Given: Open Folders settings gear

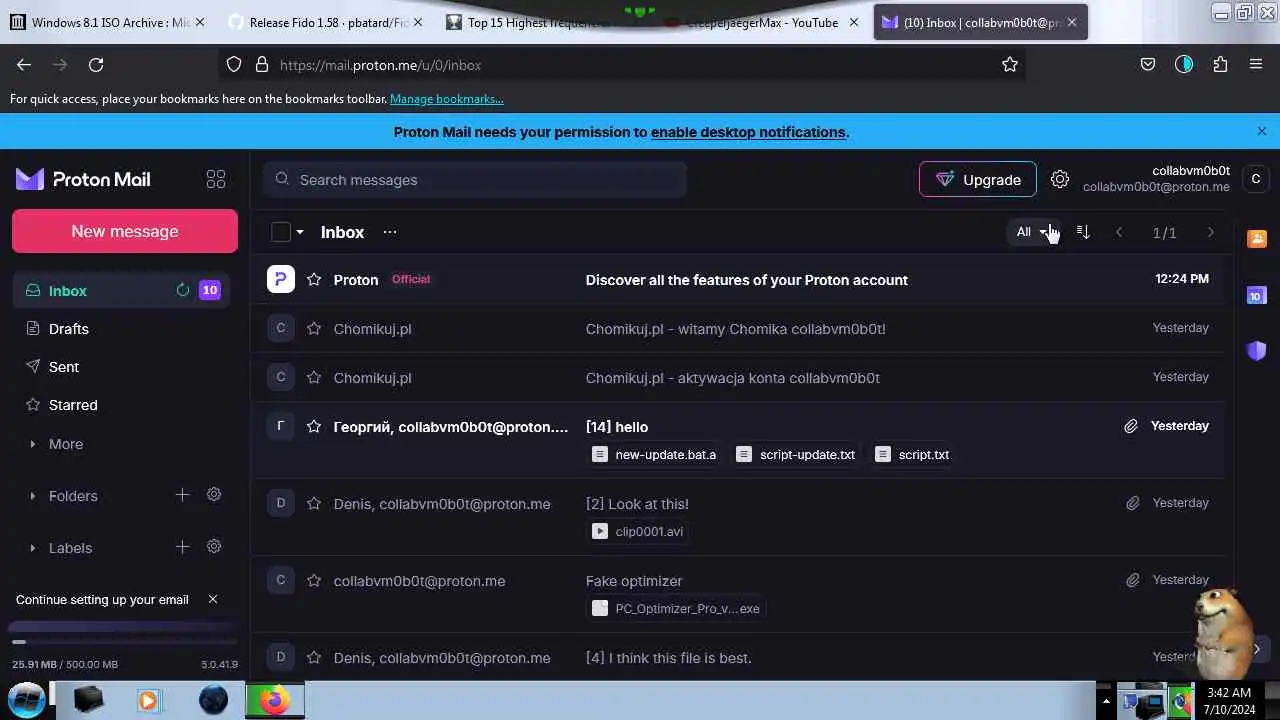Looking at the screenshot, I should tap(214, 495).
